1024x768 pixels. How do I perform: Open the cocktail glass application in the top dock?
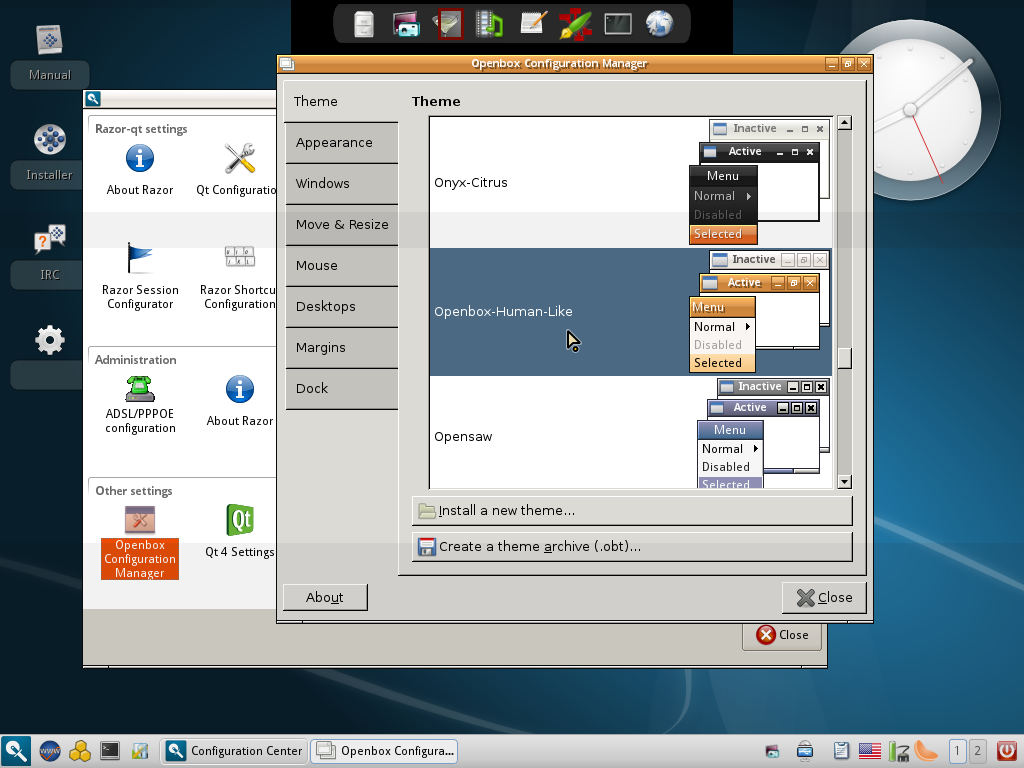[449, 24]
